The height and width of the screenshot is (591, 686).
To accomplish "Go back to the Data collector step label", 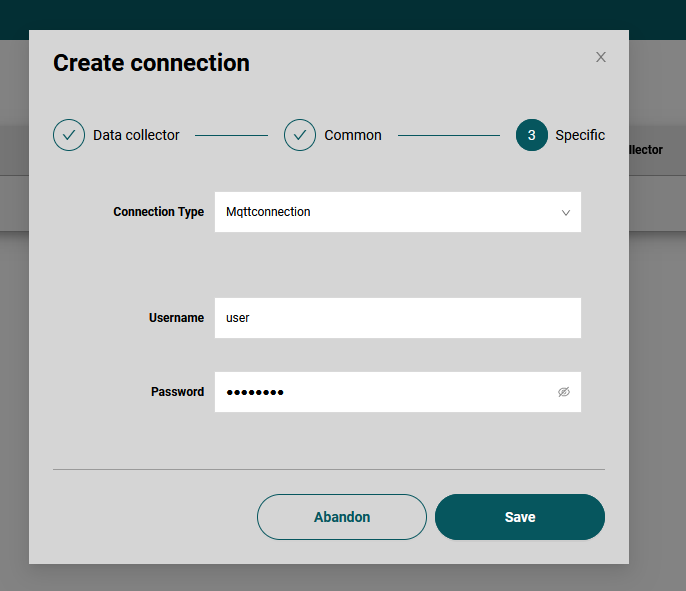I will (x=136, y=135).
